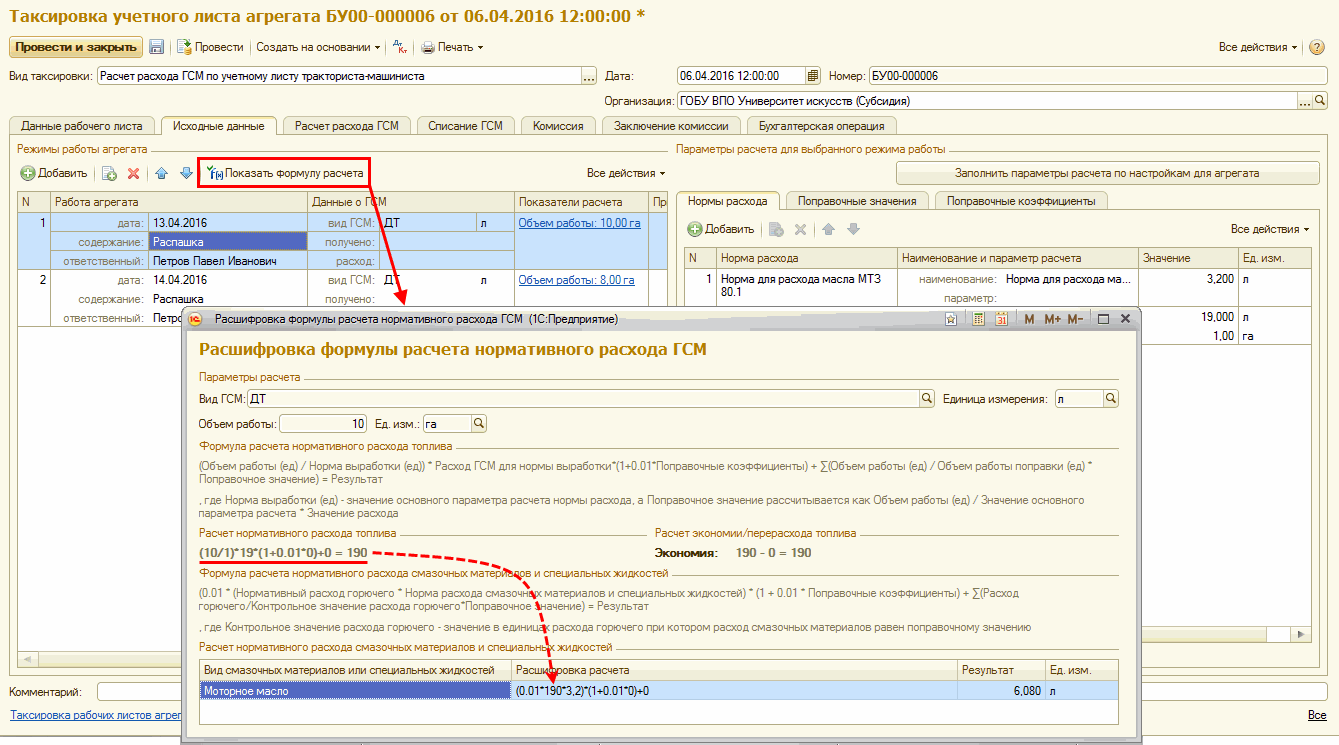Click the blue move up arrow icon

click(161, 173)
